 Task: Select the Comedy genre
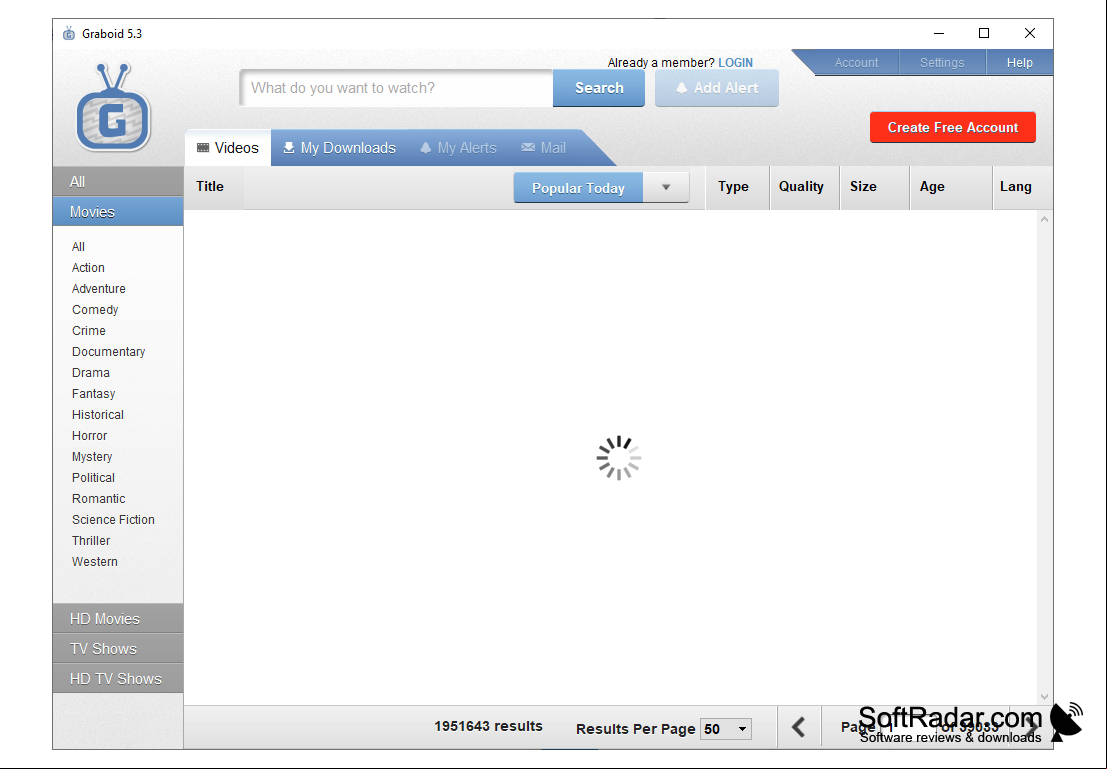click(x=95, y=309)
